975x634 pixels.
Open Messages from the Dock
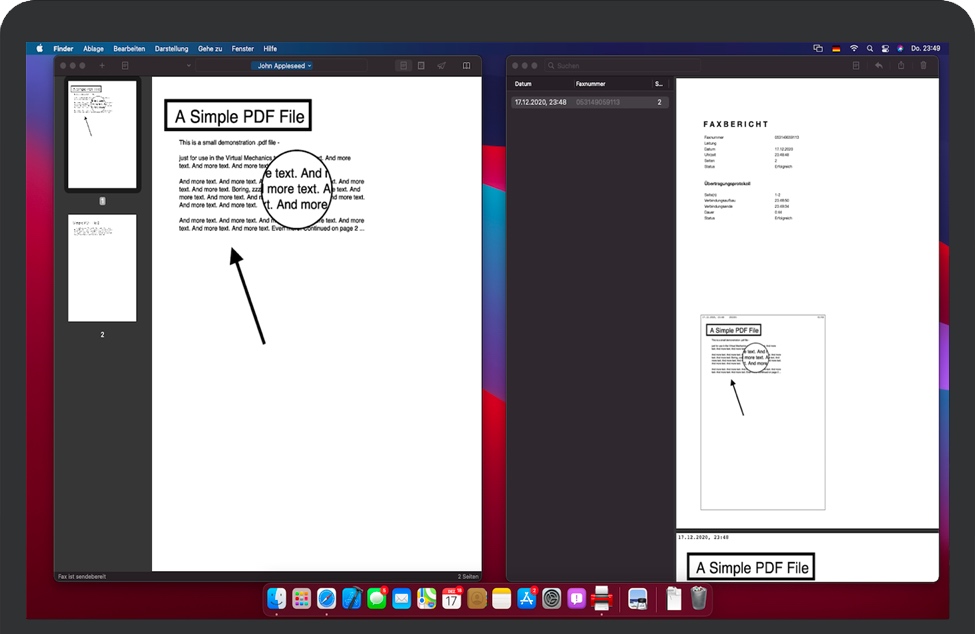click(377, 599)
